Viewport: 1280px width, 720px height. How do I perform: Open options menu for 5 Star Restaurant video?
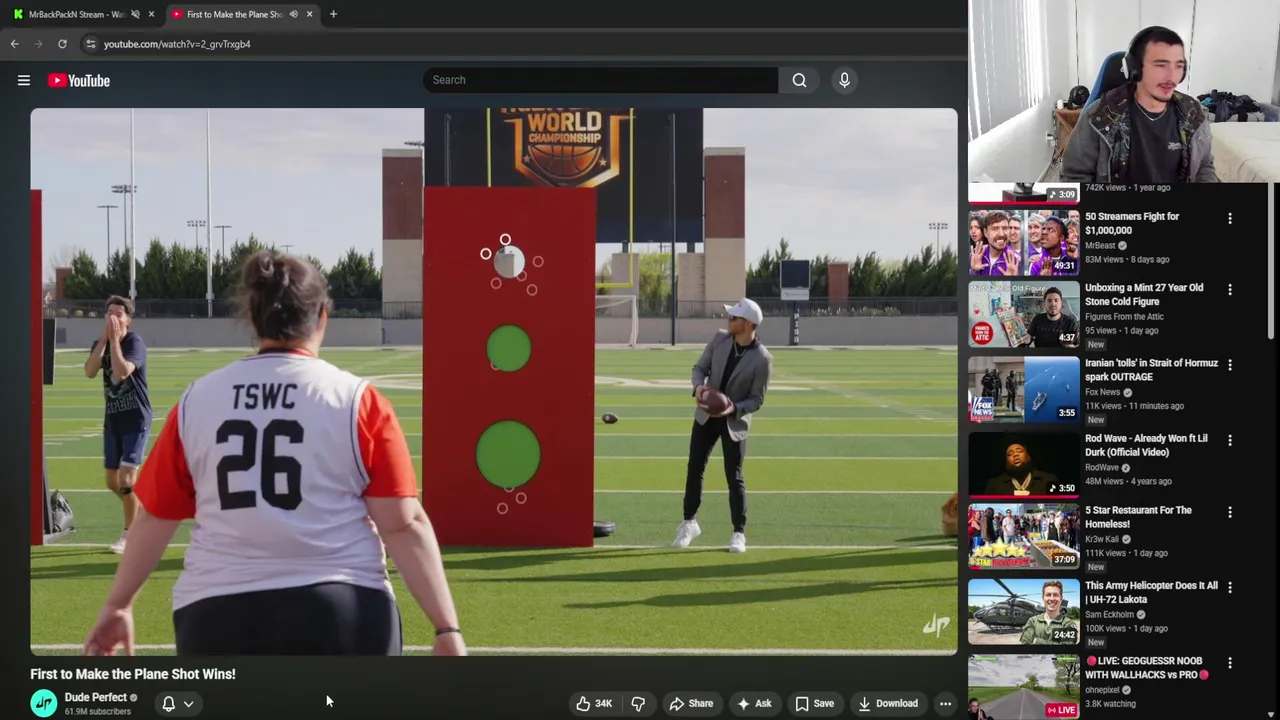(1230, 512)
